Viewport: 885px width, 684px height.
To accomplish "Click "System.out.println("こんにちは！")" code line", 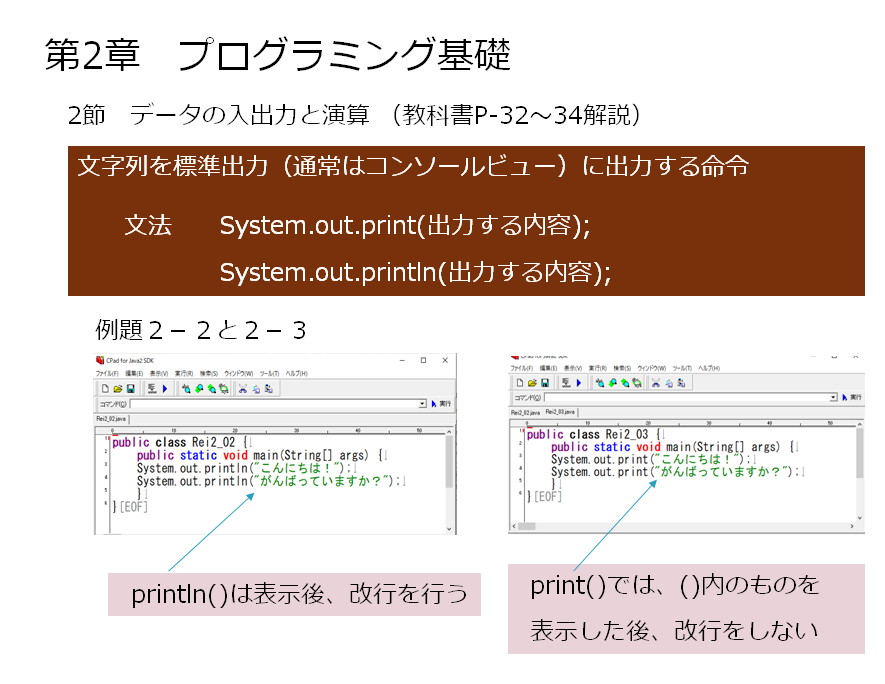I will [242, 468].
